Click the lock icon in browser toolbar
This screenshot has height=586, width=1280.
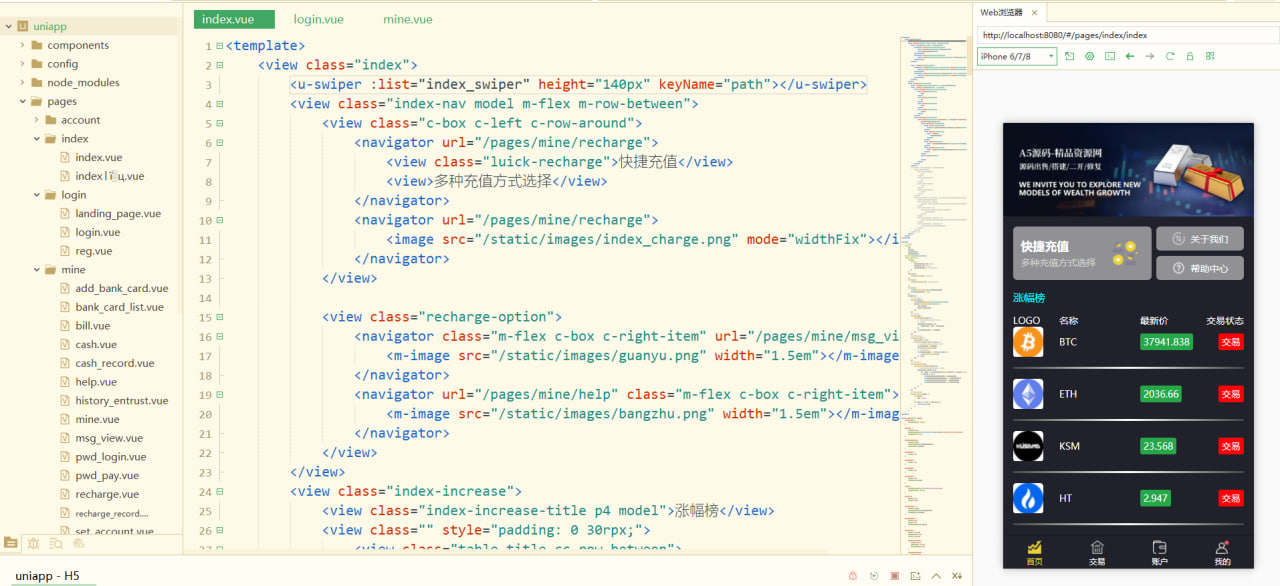coord(1190,57)
